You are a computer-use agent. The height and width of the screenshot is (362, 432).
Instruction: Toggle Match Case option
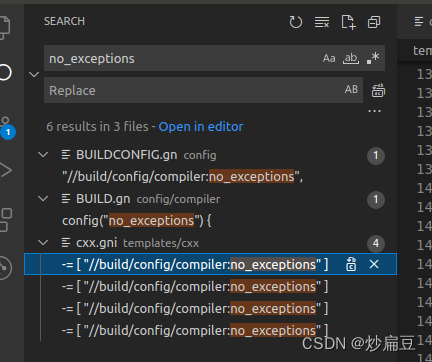click(329, 58)
